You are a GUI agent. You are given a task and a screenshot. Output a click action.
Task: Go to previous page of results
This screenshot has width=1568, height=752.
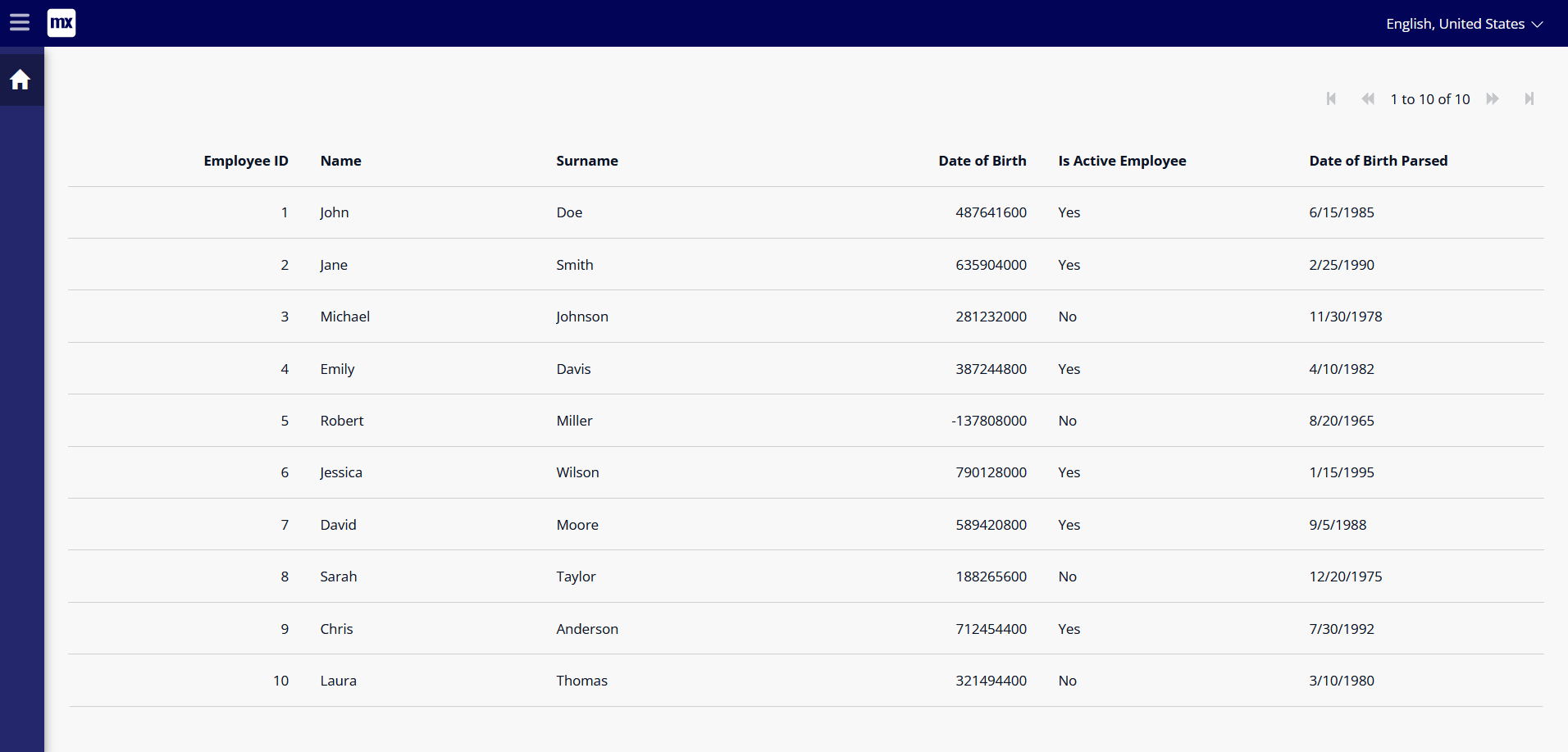(1367, 99)
